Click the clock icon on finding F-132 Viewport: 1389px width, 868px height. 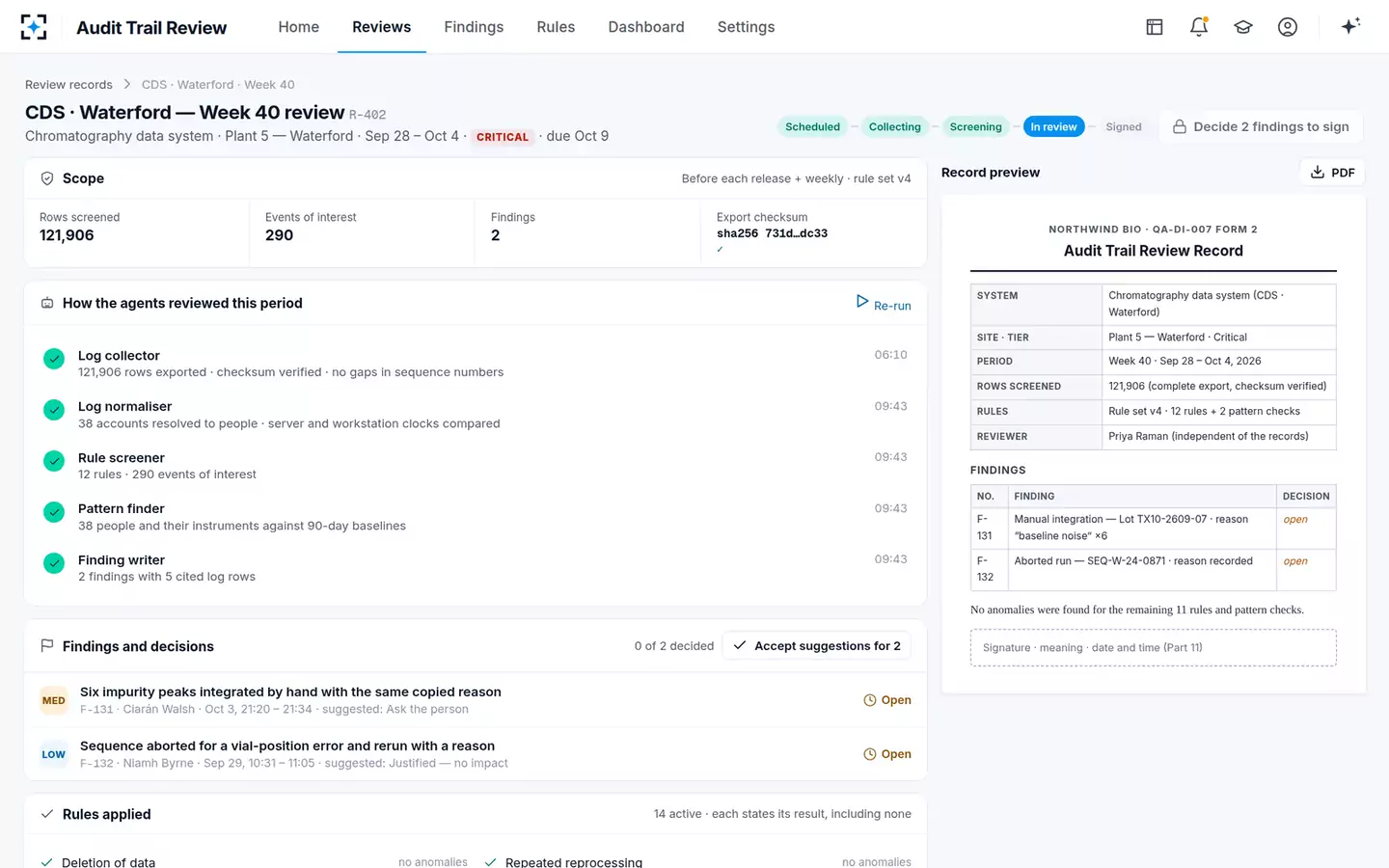coord(870,754)
